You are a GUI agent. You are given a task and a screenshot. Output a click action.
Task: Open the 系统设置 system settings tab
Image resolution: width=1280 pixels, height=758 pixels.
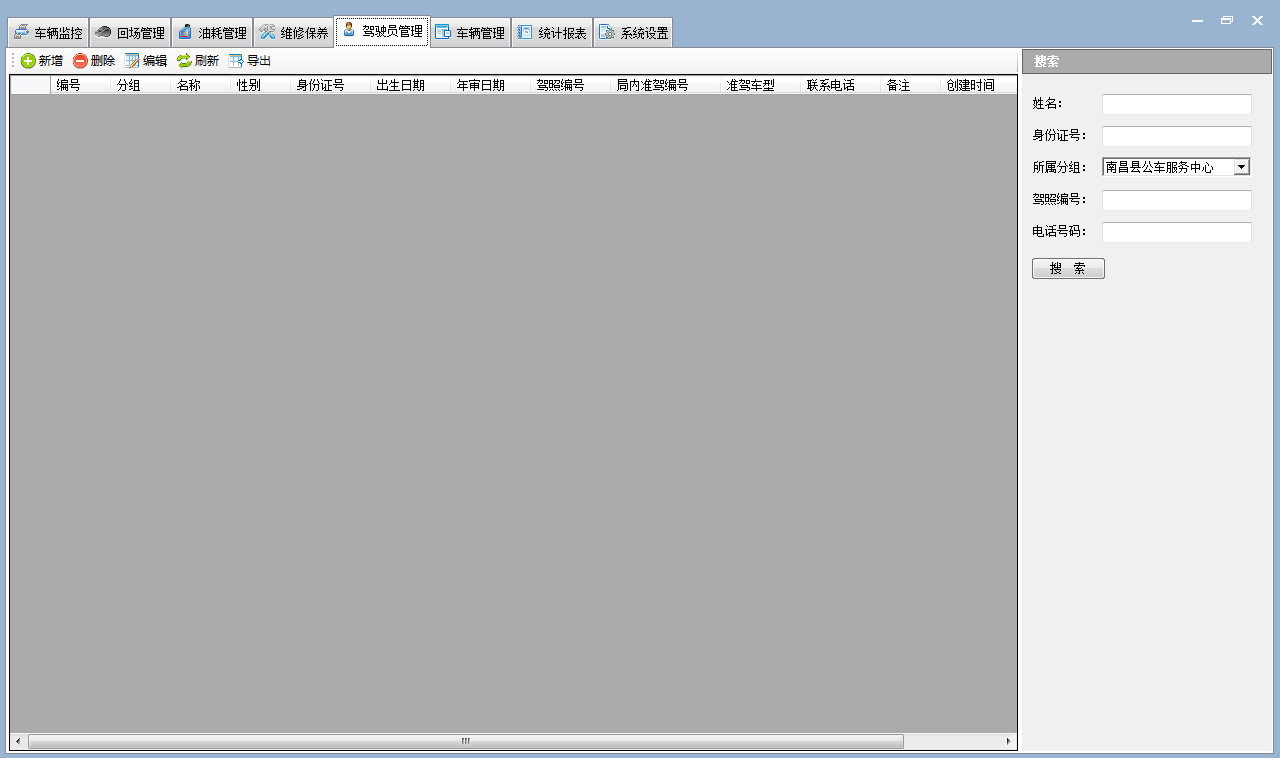pos(634,33)
